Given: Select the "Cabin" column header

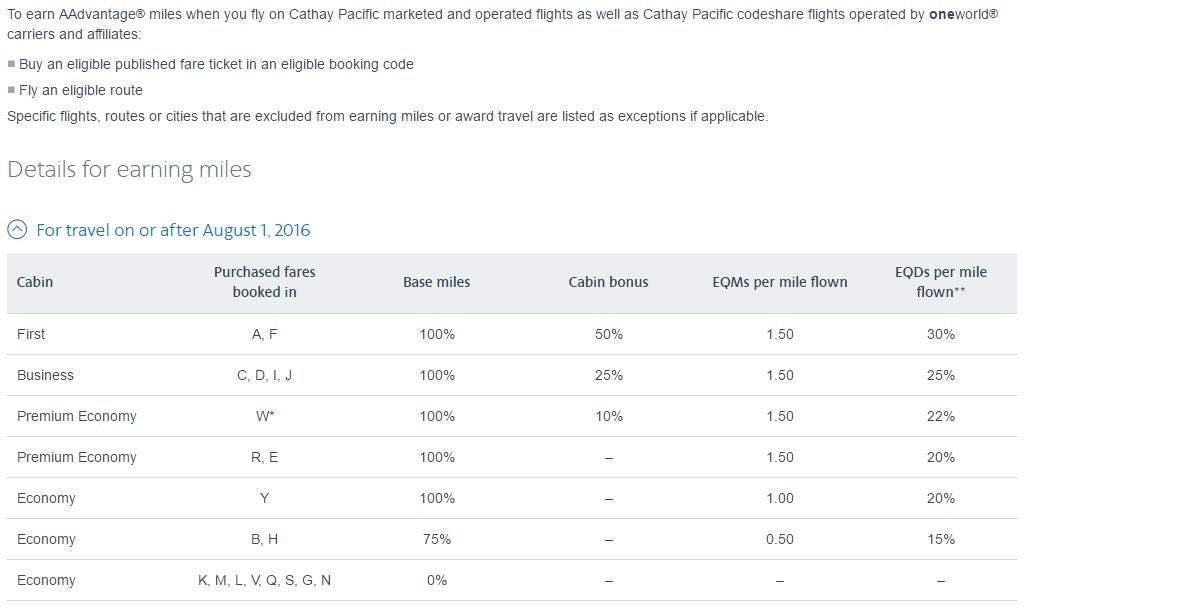Looking at the screenshot, I should (35, 282).
